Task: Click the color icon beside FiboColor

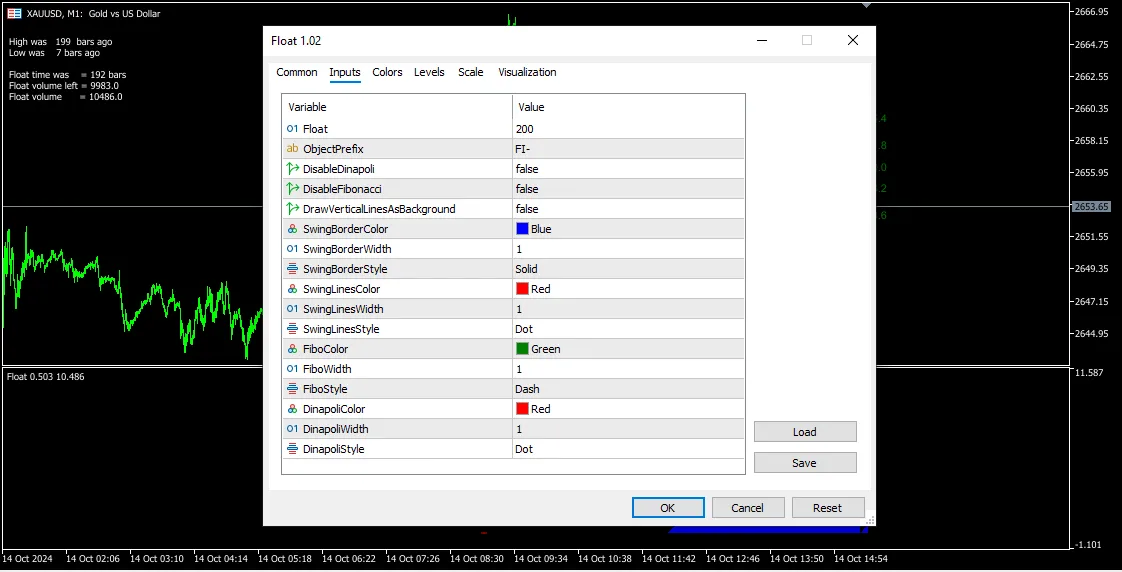Action: point(292,349)
